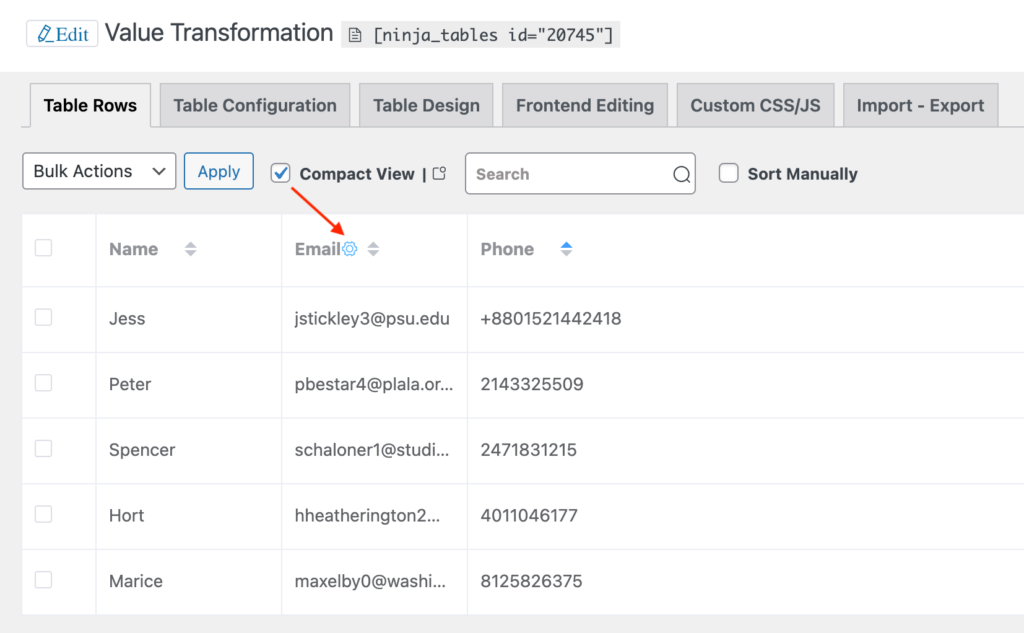Click the name cell "Spencer"
The height and width of the screenshot is (633, 1024).
142,450
